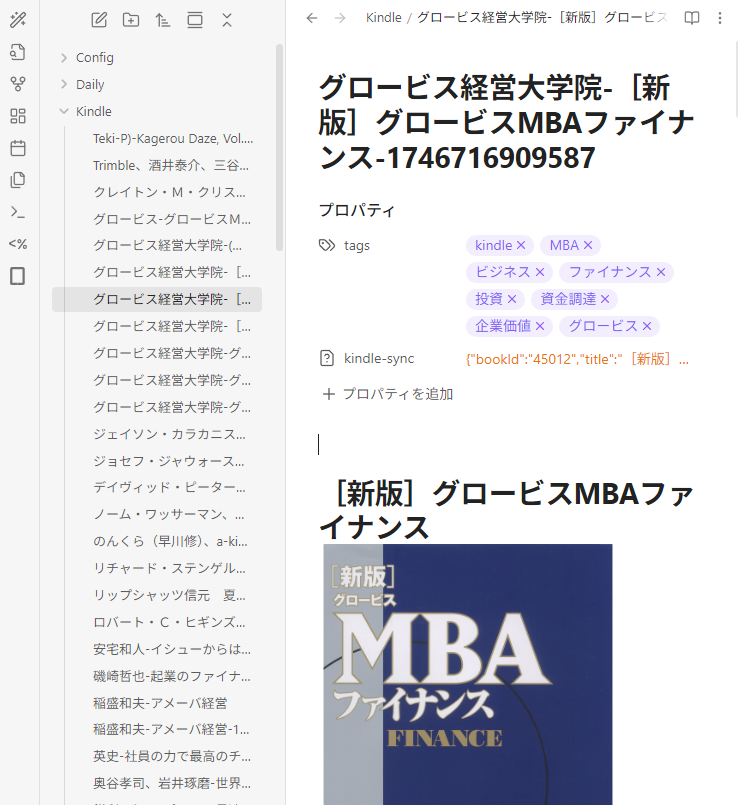
Task: Switch to reading view book icon
Action: point(692,18)
